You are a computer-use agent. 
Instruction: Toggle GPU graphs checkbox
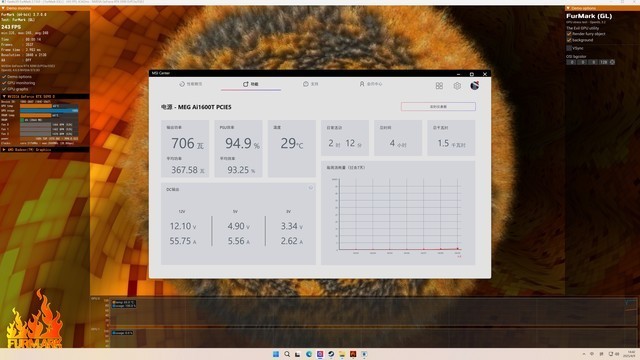point(4,89)
